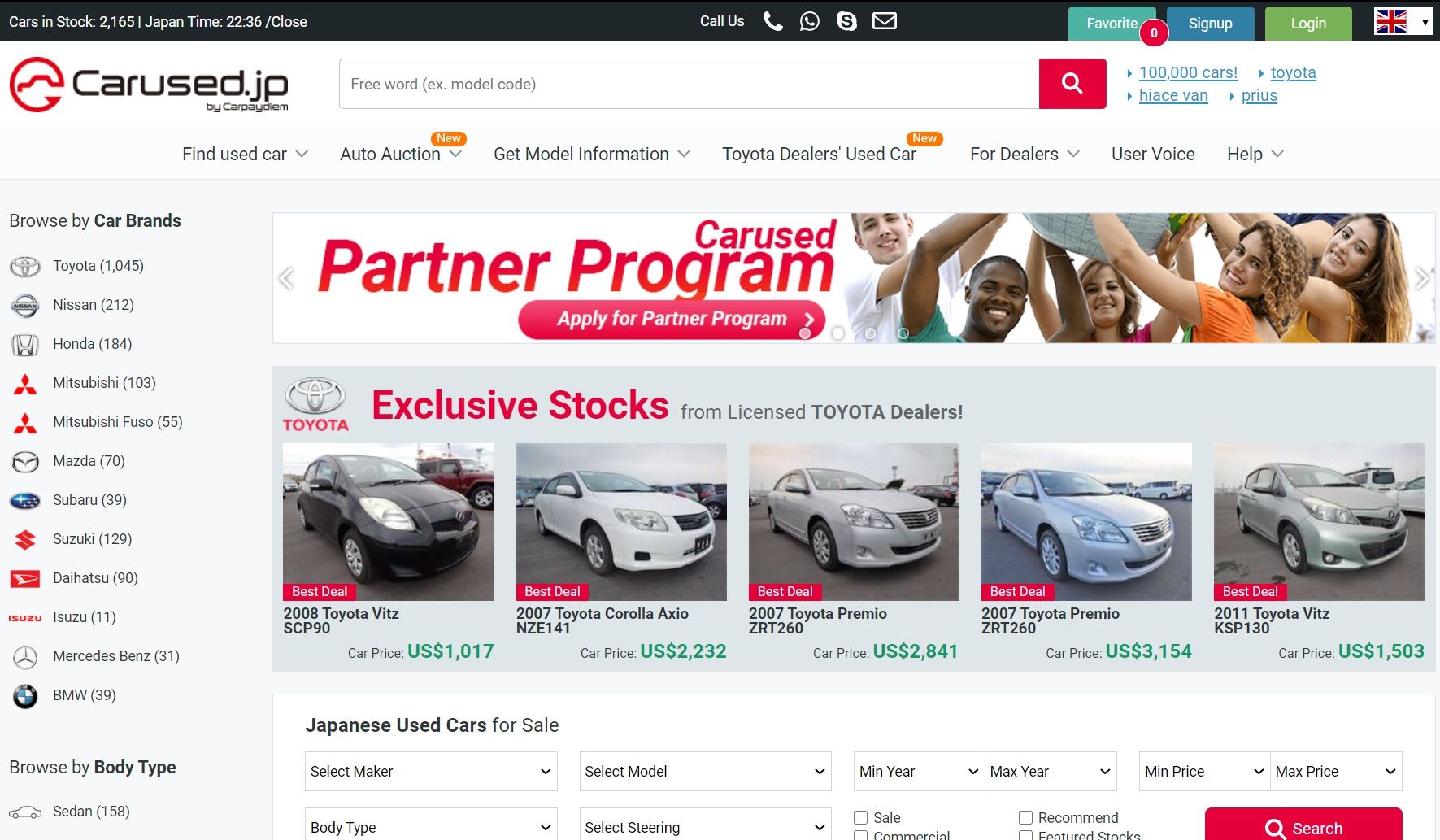Open the email envelope icon

884,21
